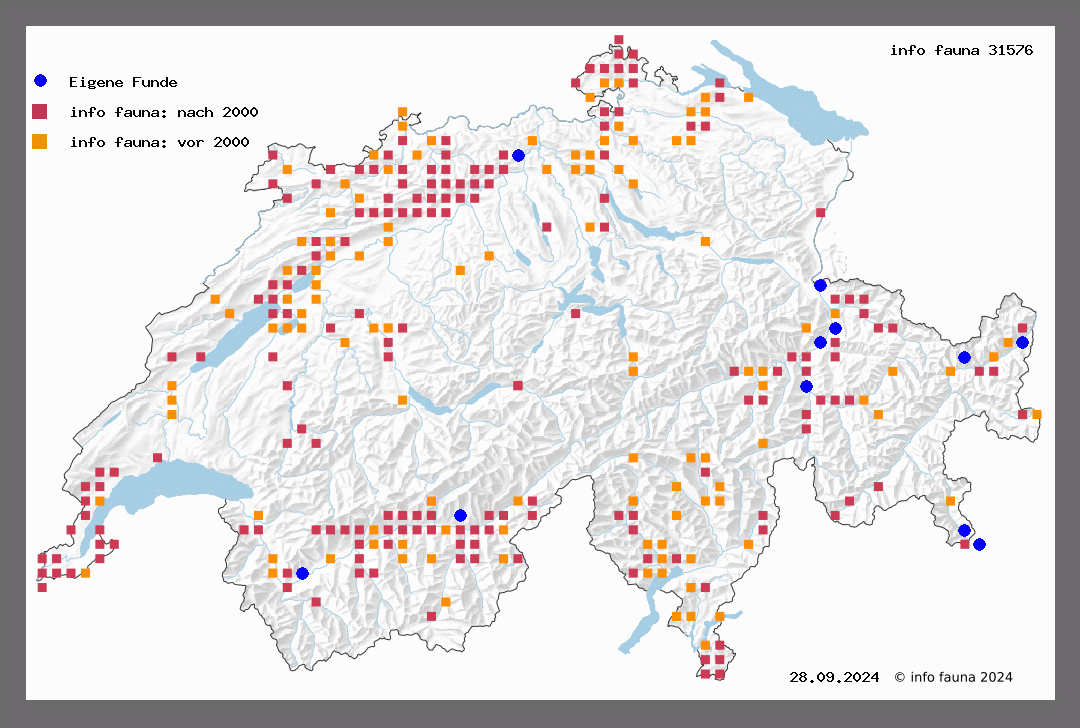Click the lowest red square in the southwest corner
The height and width of the screenshot is (728, 1080).
click(42, 587)
